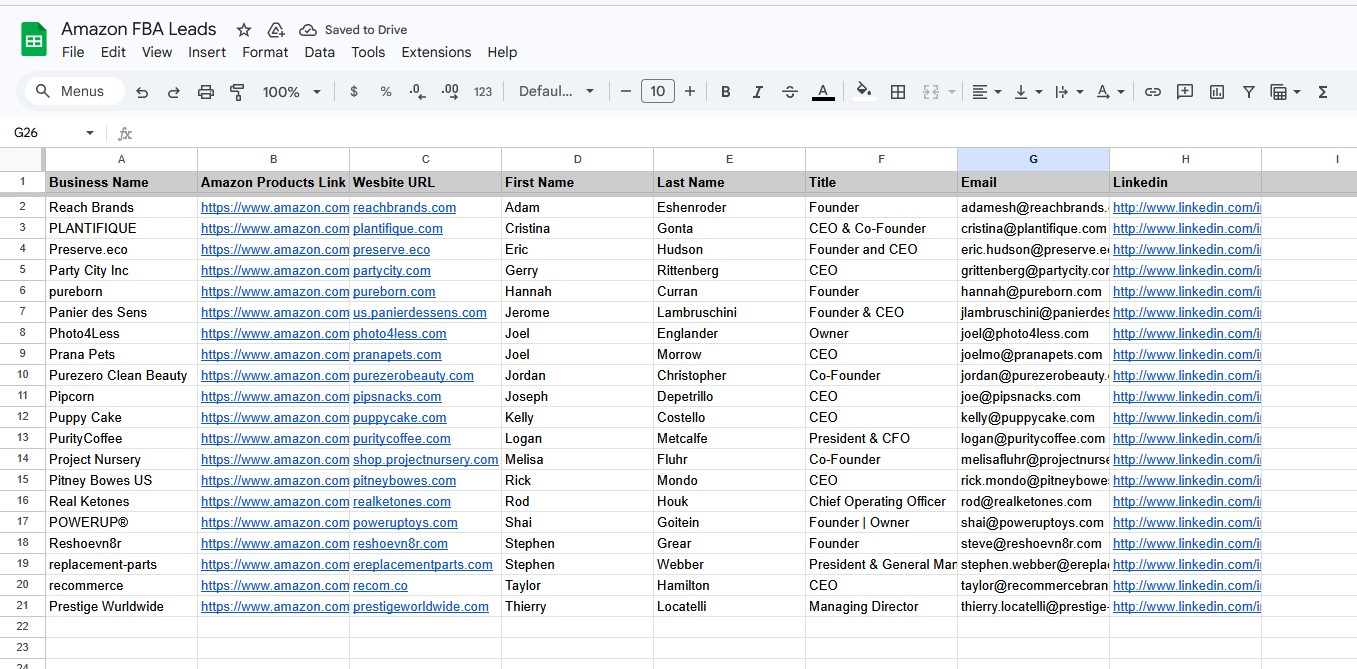Insert a link

1153,92
